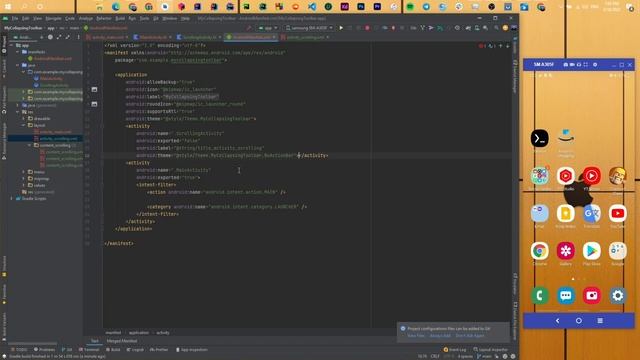Screen dimensions: 640x360
Task: Click the error indicator in editor corner
Action: [482, 46]
